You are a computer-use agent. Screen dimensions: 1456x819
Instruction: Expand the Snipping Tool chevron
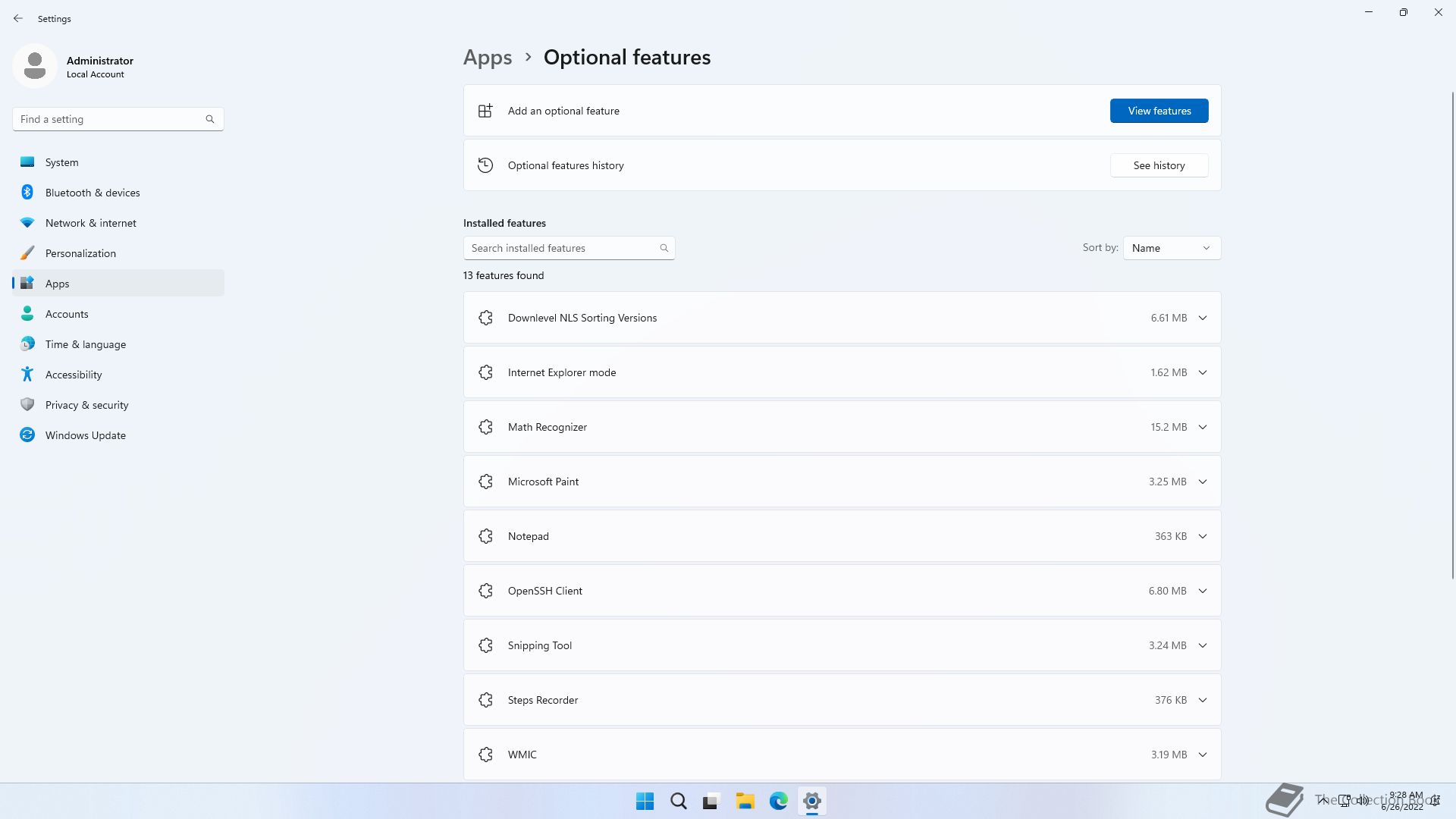1203,645
